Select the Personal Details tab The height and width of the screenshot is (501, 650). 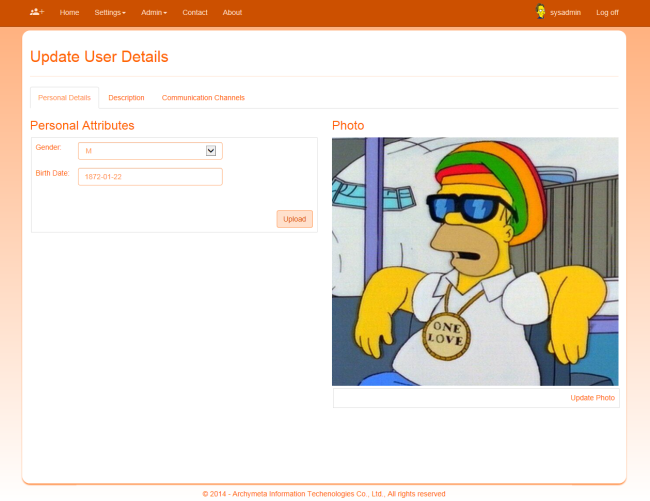click(64, 98)
